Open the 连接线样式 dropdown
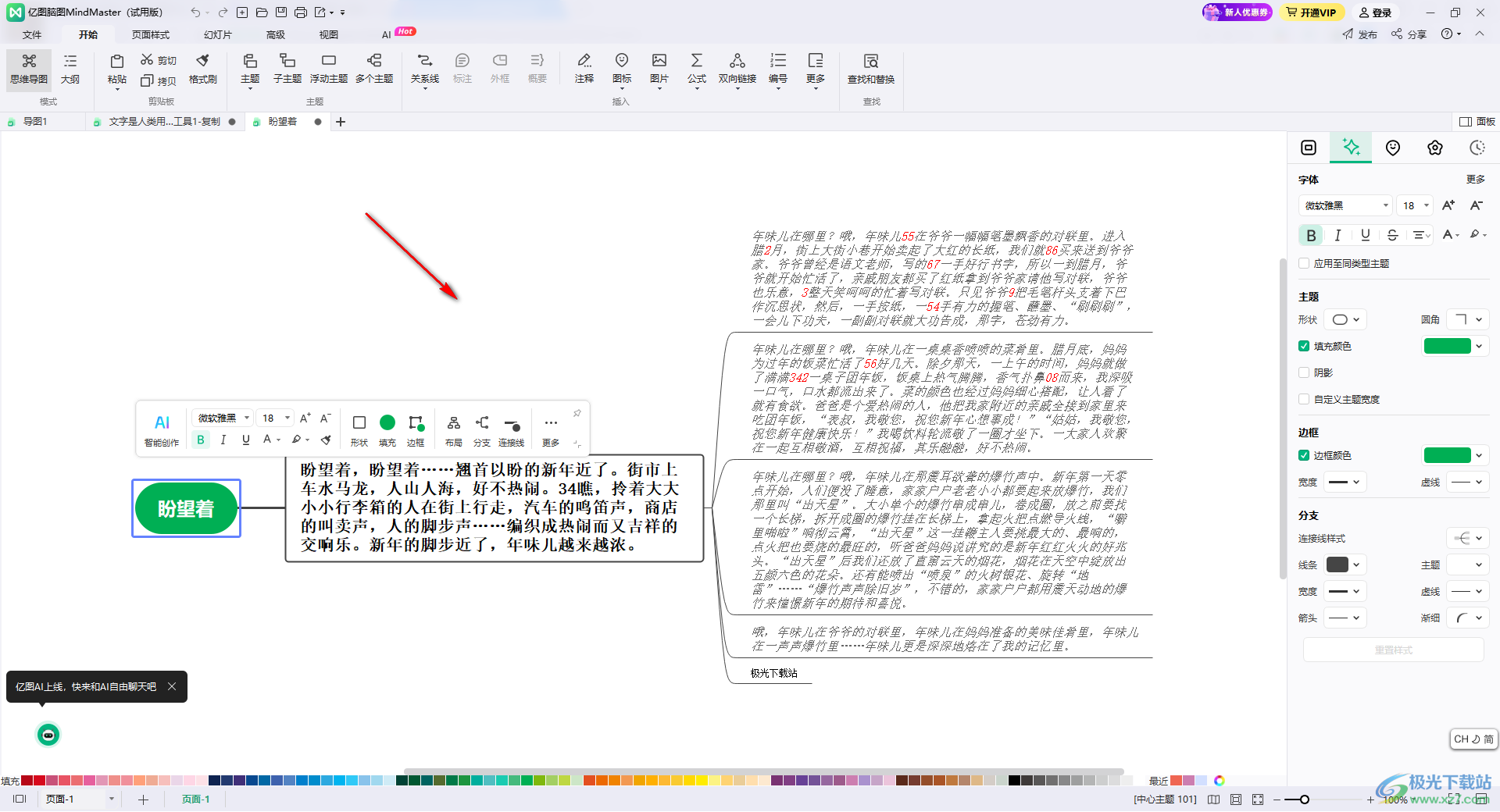This screenshot has width=1500, height=812. tap(1468, 538)
